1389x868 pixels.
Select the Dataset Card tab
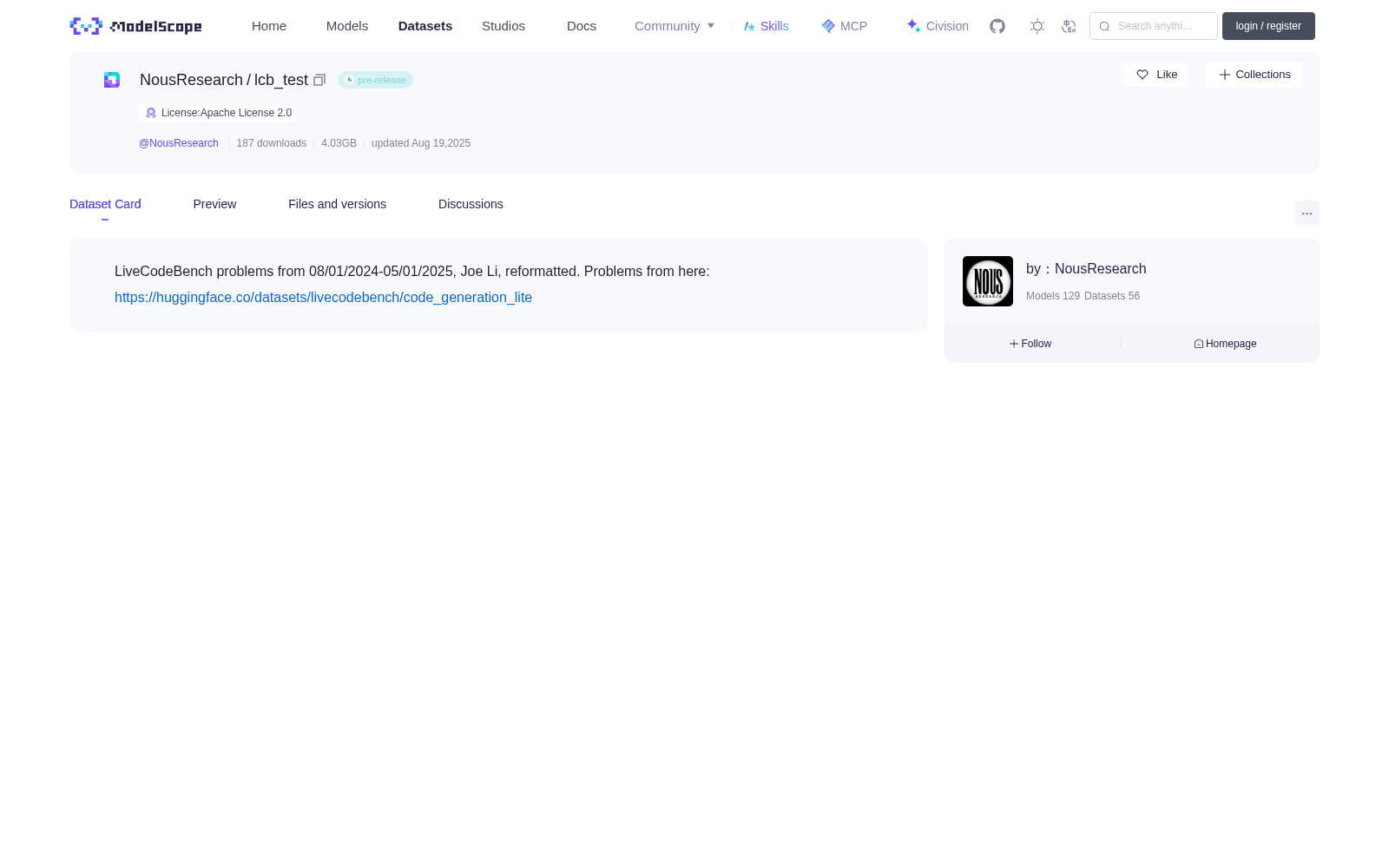[x=105, y=204]
